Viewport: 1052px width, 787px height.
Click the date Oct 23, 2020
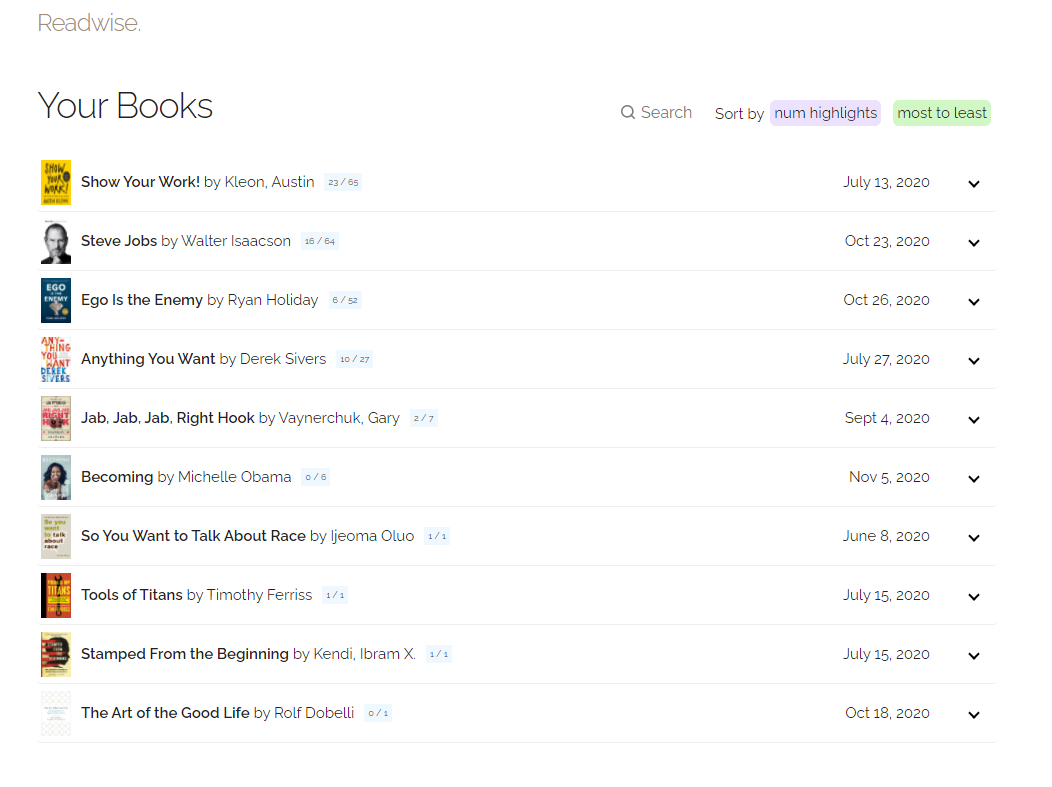(x=887, y=242)
